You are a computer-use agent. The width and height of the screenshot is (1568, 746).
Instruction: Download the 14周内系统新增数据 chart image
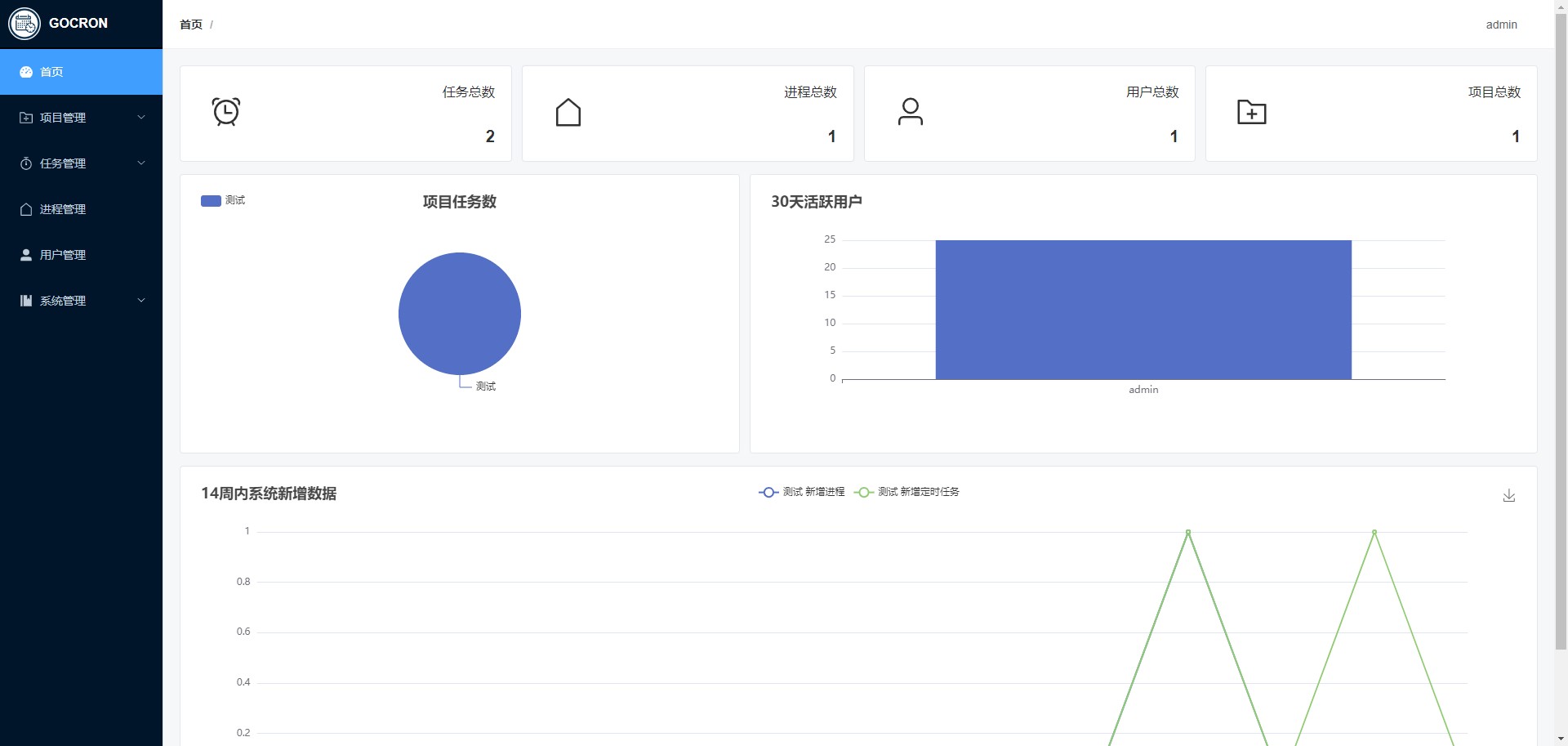click(1509, 495)
